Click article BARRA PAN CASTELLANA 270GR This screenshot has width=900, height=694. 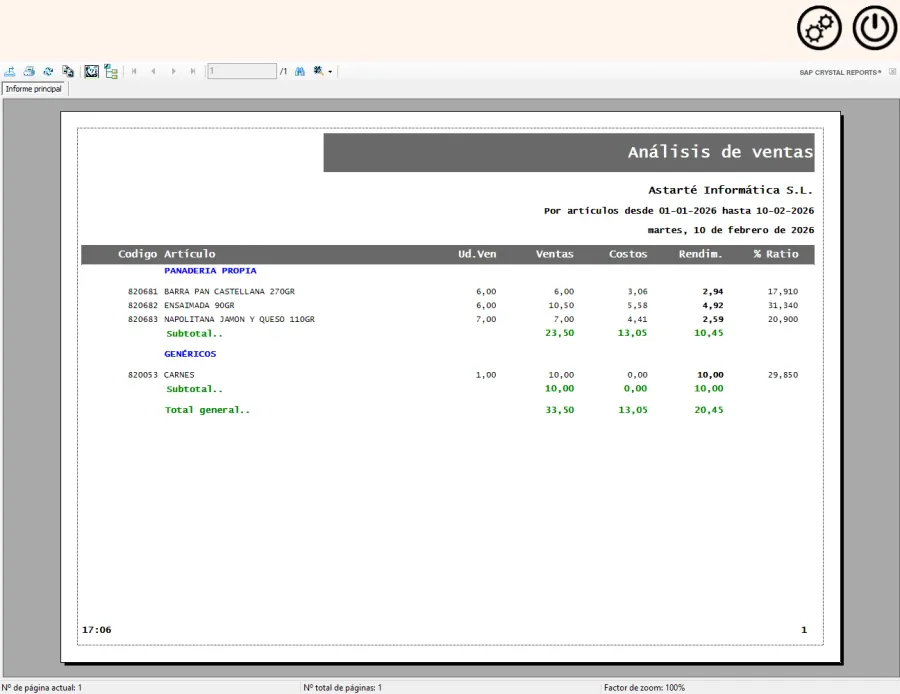click(x=229, y=292)
